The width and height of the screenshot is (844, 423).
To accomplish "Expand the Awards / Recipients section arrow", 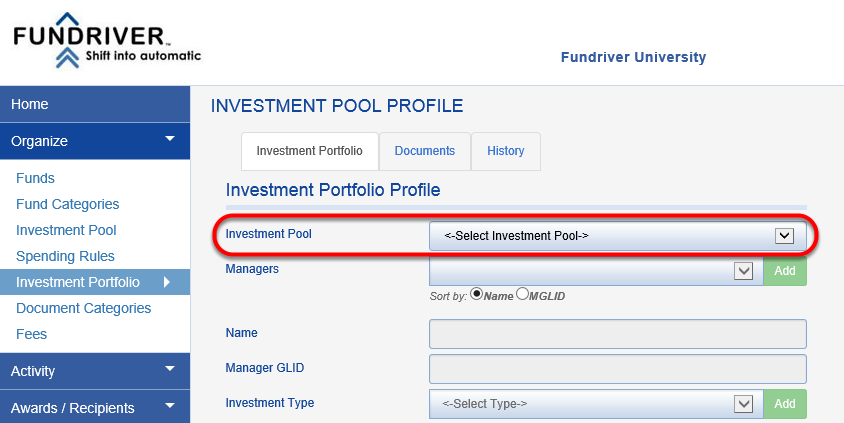I will coord(170,406).
